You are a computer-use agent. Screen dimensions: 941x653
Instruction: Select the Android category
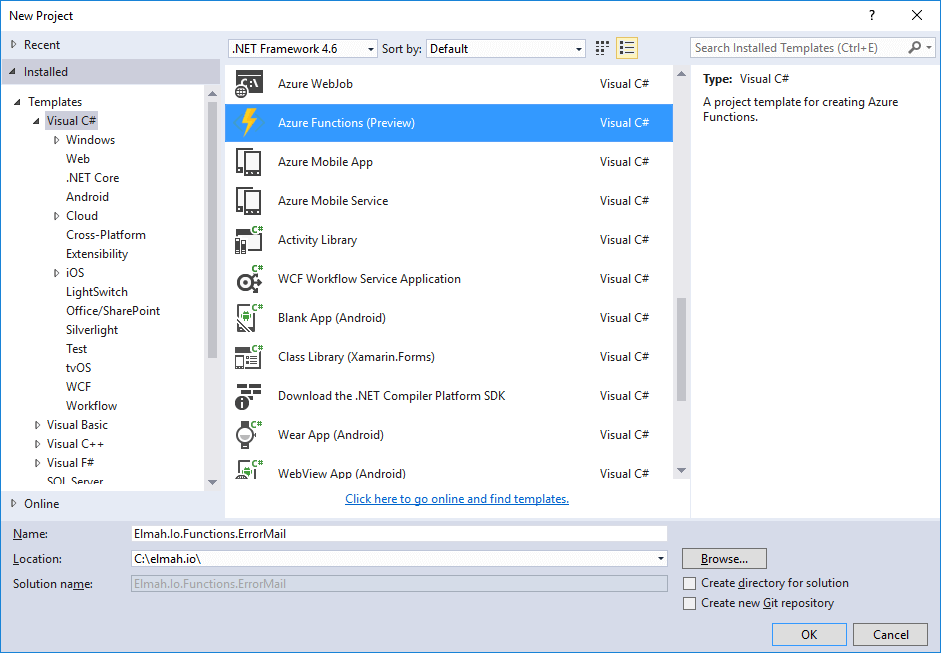[88, 197]
